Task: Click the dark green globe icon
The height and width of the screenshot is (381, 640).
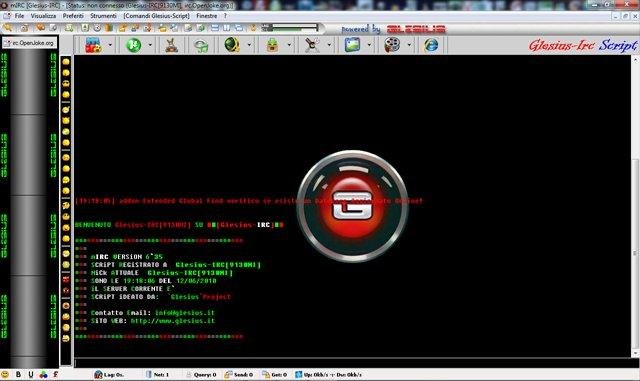Action: pos(232,45)
